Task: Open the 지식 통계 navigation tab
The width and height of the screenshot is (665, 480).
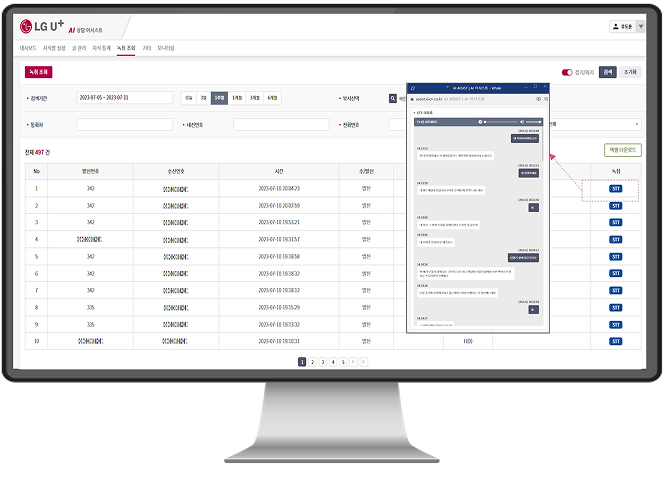Action: [101, 48]
